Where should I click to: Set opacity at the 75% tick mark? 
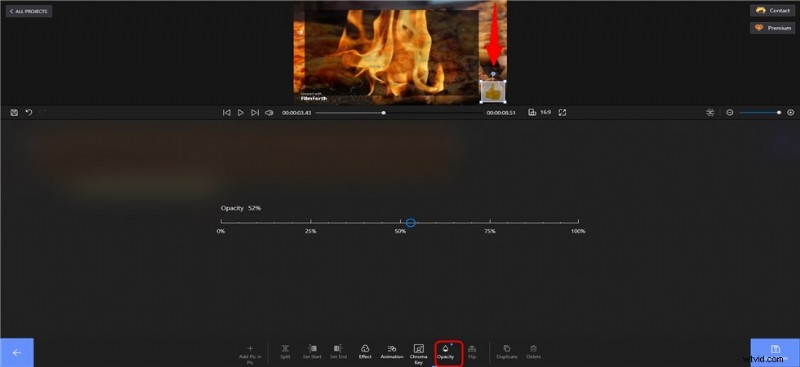(x=490, y=222)
